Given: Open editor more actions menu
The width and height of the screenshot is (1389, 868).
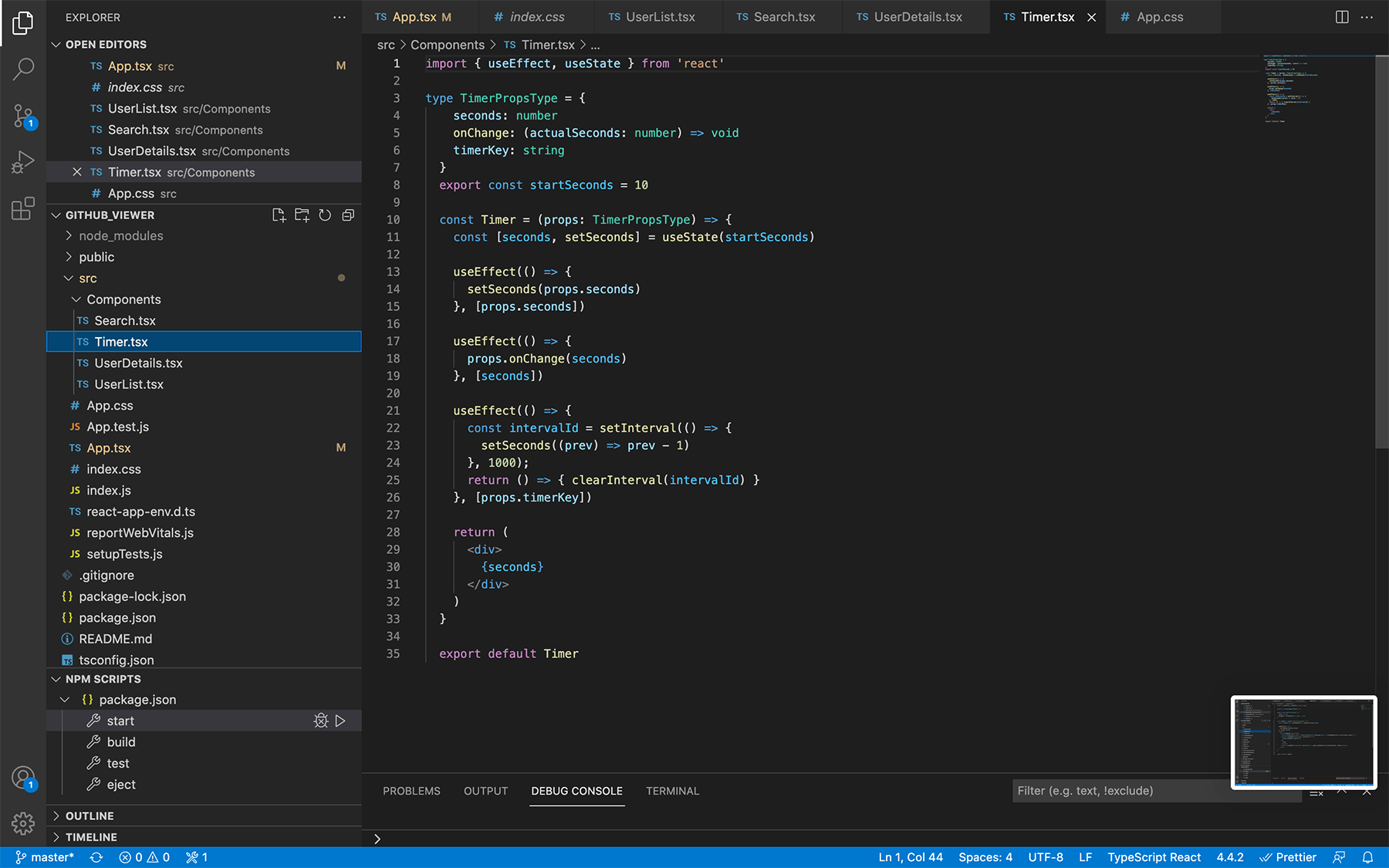Looking at the screenshot, I should point(1367,17).
